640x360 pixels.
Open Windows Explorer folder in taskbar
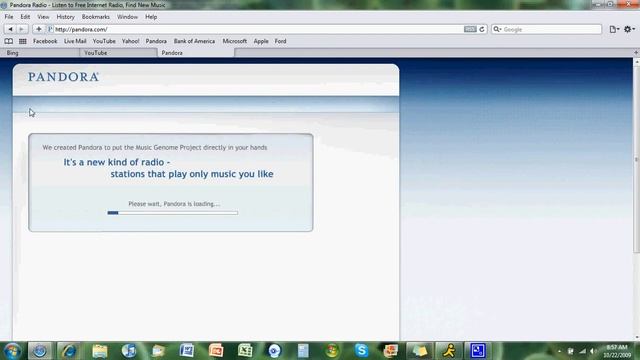(99, 351)
